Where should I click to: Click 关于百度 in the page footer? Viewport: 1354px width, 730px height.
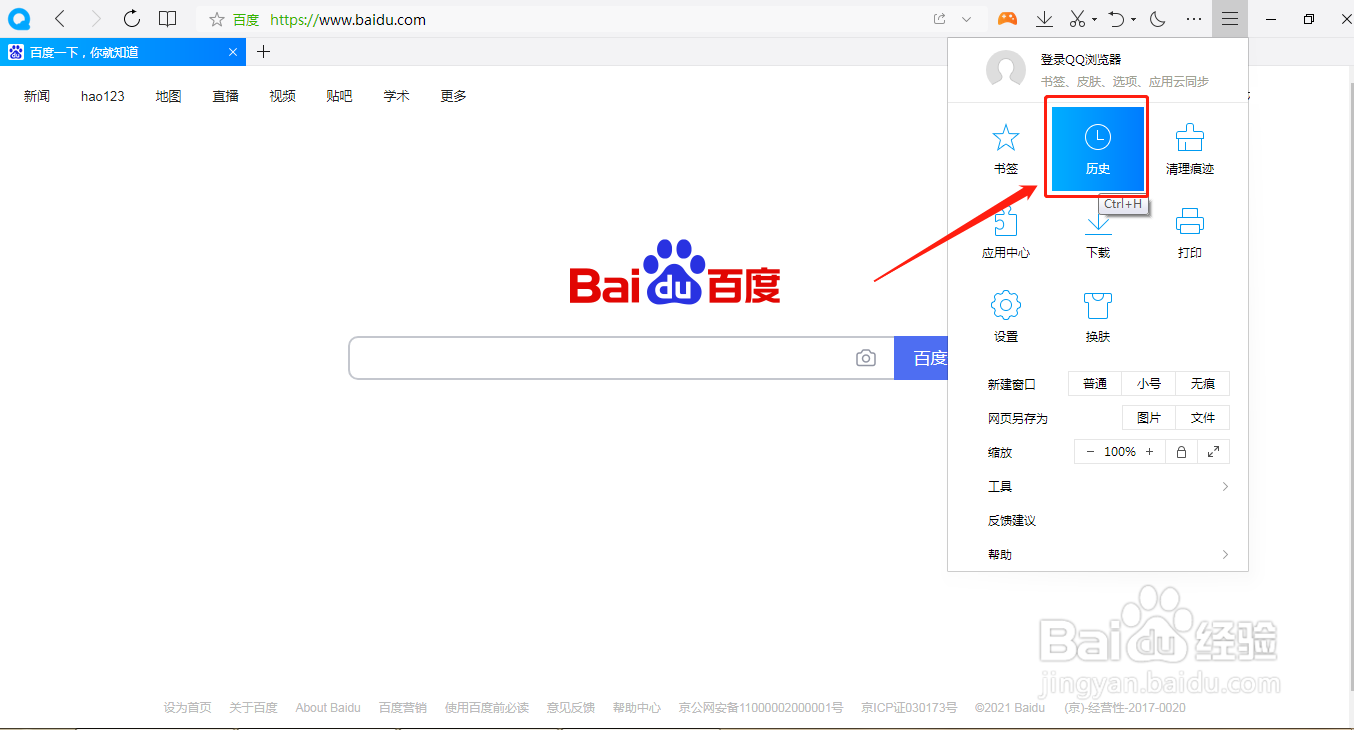(253, 707)
